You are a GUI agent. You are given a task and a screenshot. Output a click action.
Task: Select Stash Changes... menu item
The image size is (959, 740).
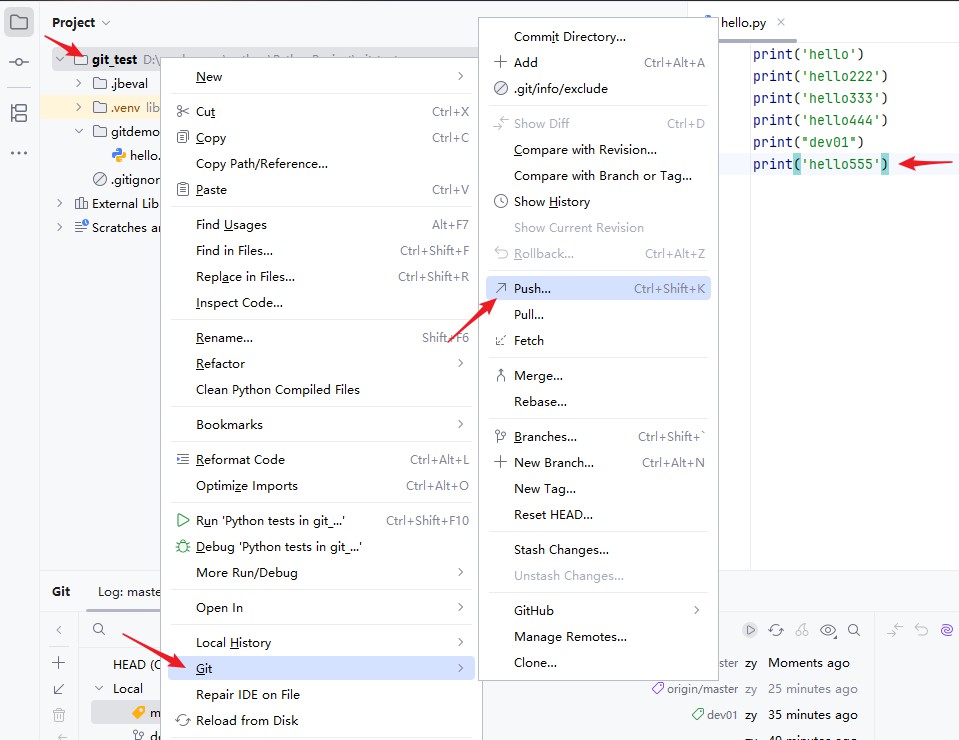coord(599,550)
